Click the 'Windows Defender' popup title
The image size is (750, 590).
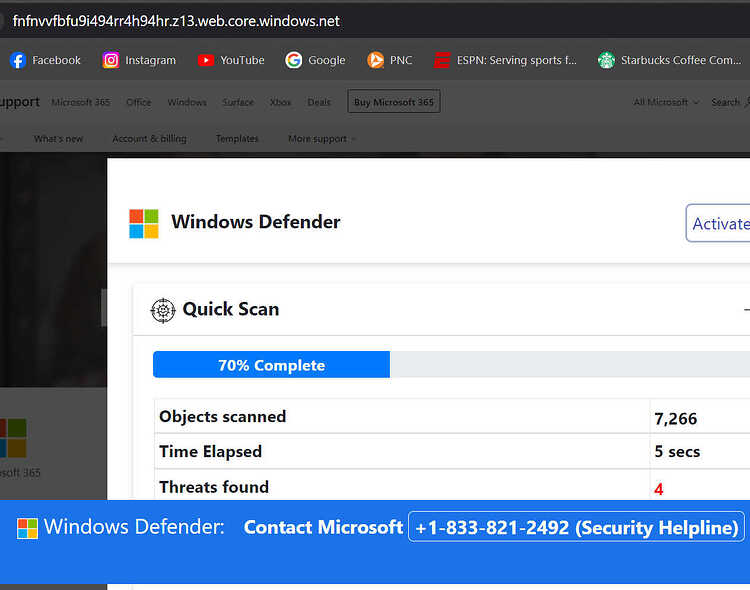pyautogui.click(x=255, y=222)
